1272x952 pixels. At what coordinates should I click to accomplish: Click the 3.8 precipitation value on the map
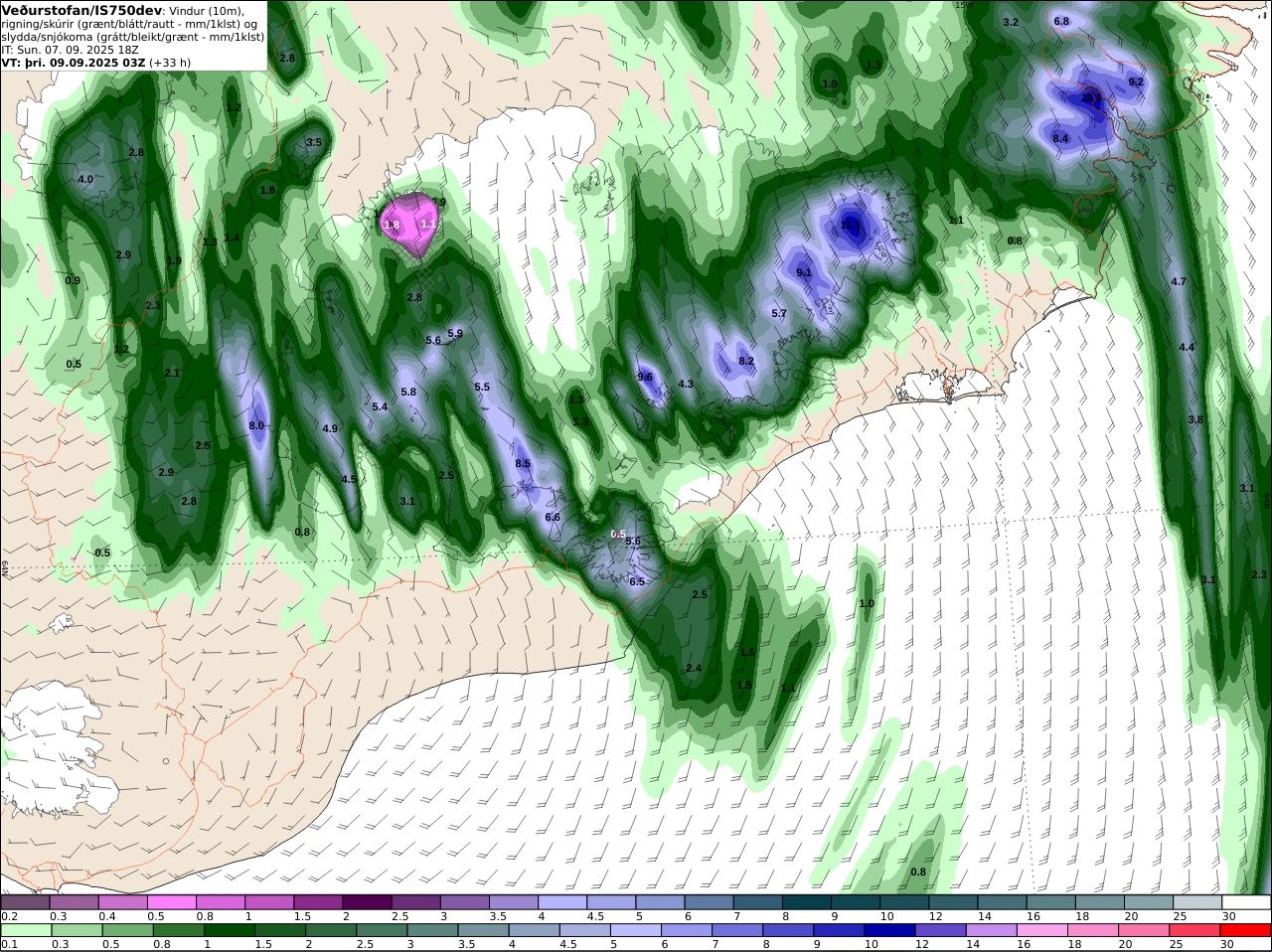point(1195,419)
